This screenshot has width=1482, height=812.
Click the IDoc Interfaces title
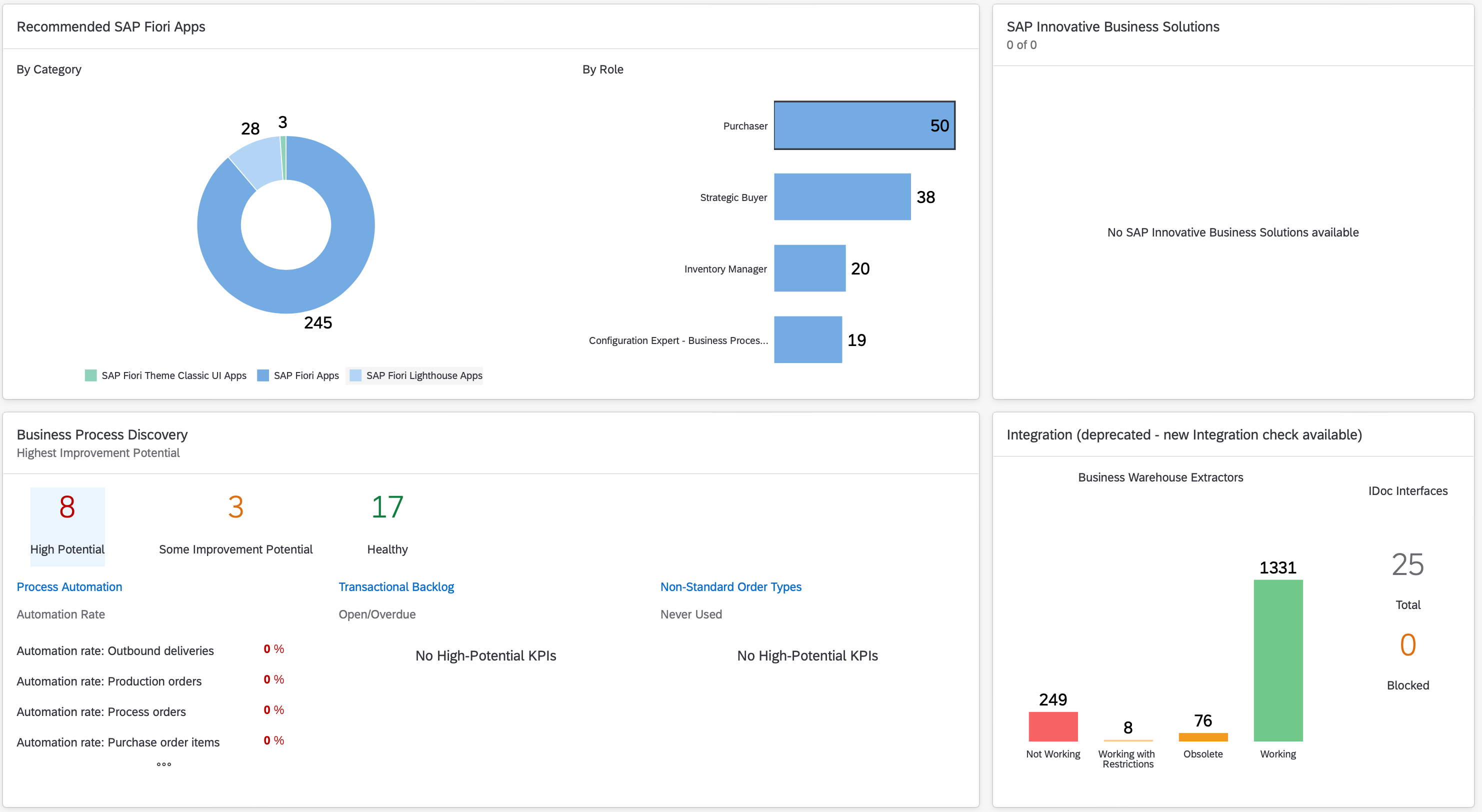(x=1408, y=491)
